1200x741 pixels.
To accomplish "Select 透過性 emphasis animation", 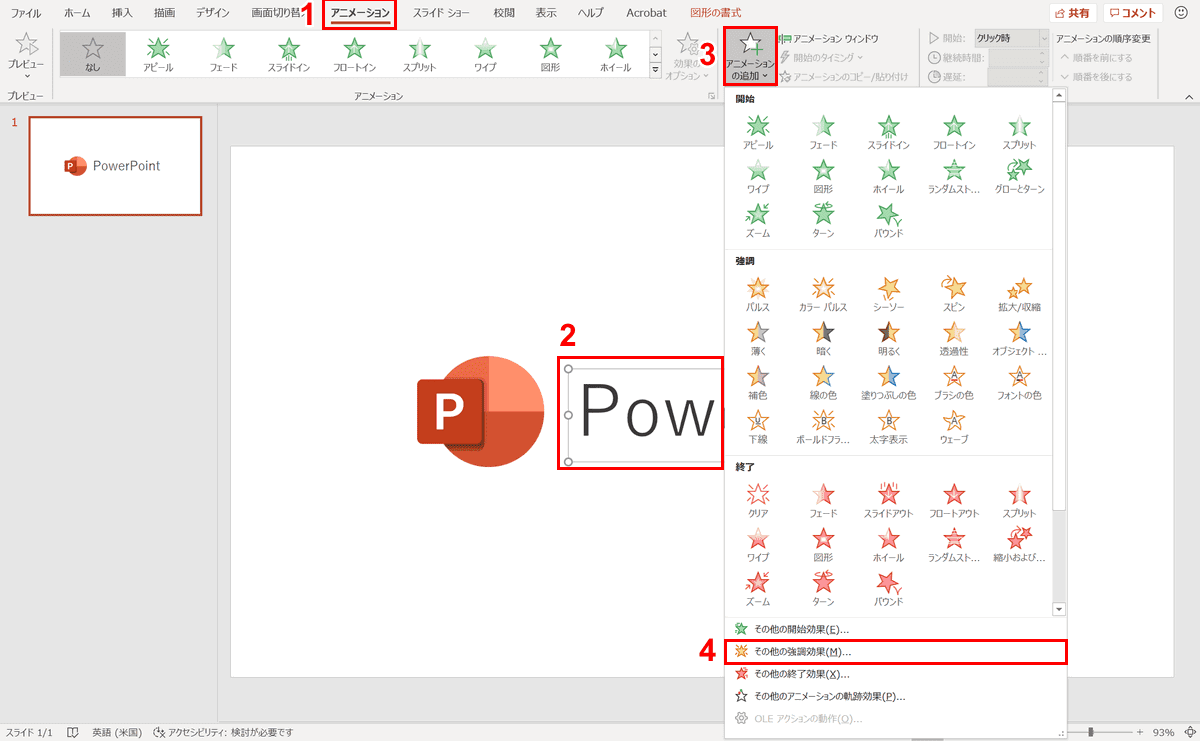I will 954,339.
